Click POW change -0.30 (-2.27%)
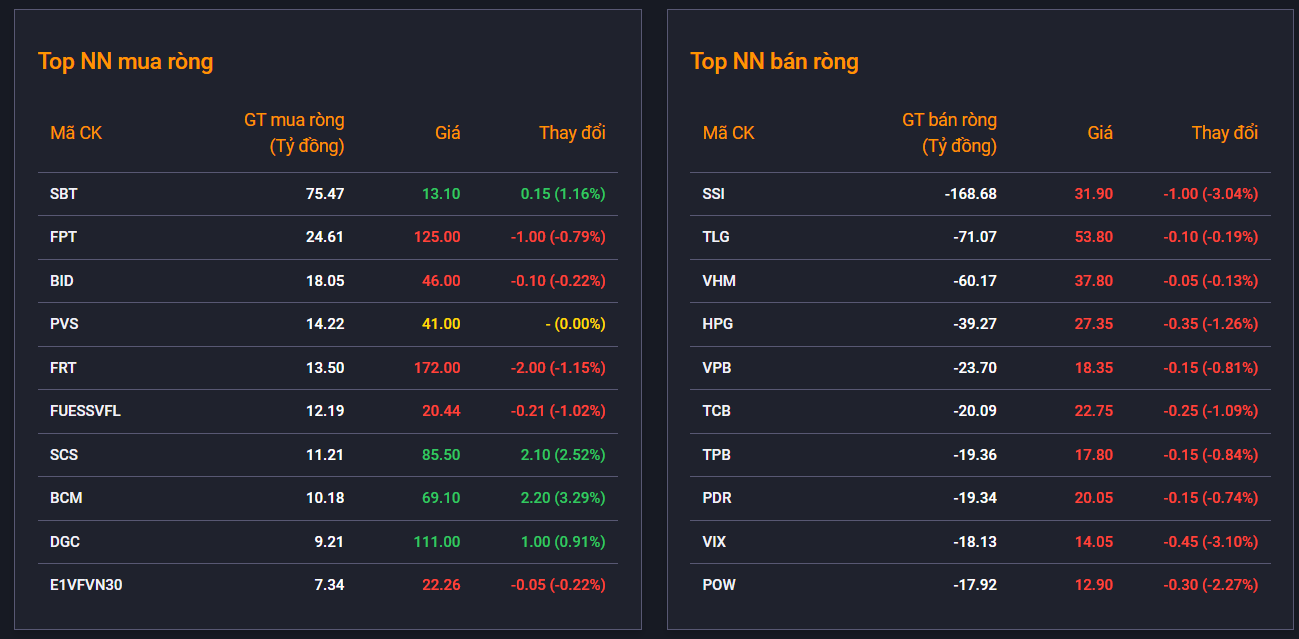The height and width of the screenshot is (639, 1299). (1211, 585)
